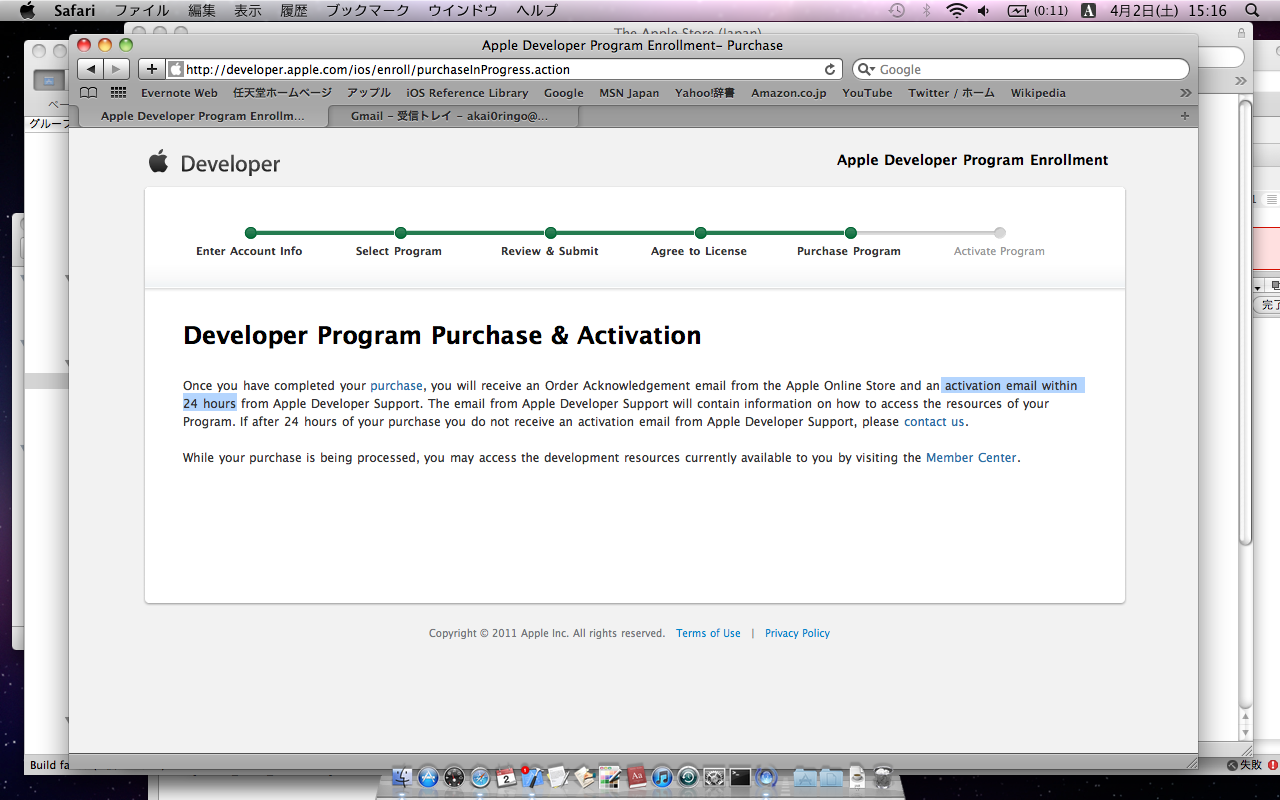Open the Apple menu
1280x800 pixels.
pos(27,10)
